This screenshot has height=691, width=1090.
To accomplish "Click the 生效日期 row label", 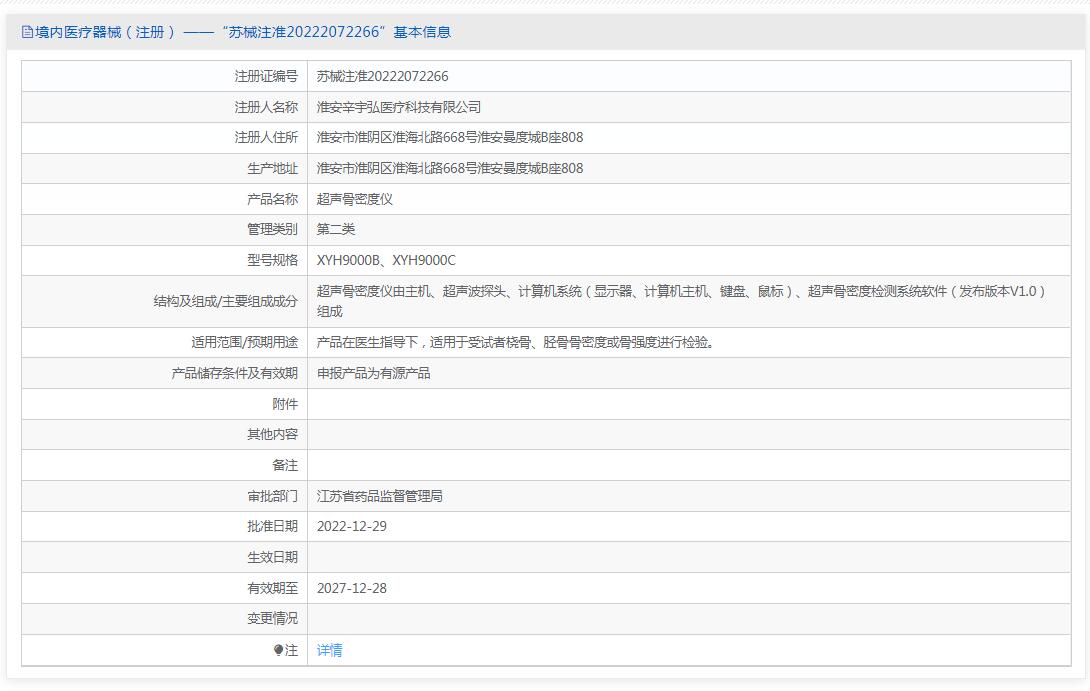I will pyautogui.click(x=272, y=557).
